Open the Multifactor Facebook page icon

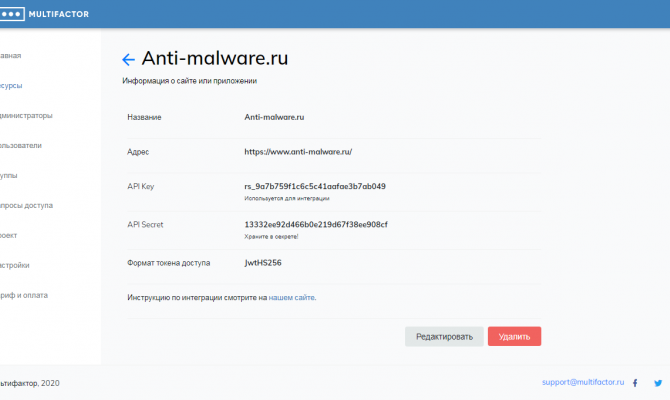[x=635, y=383]
